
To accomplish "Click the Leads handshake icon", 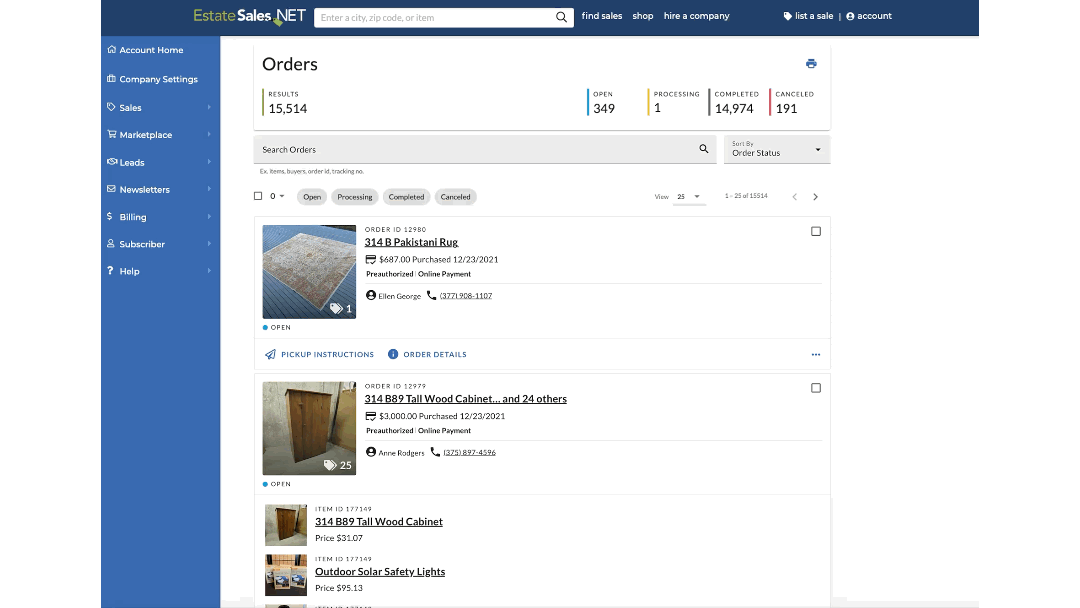I will point(112,162).
